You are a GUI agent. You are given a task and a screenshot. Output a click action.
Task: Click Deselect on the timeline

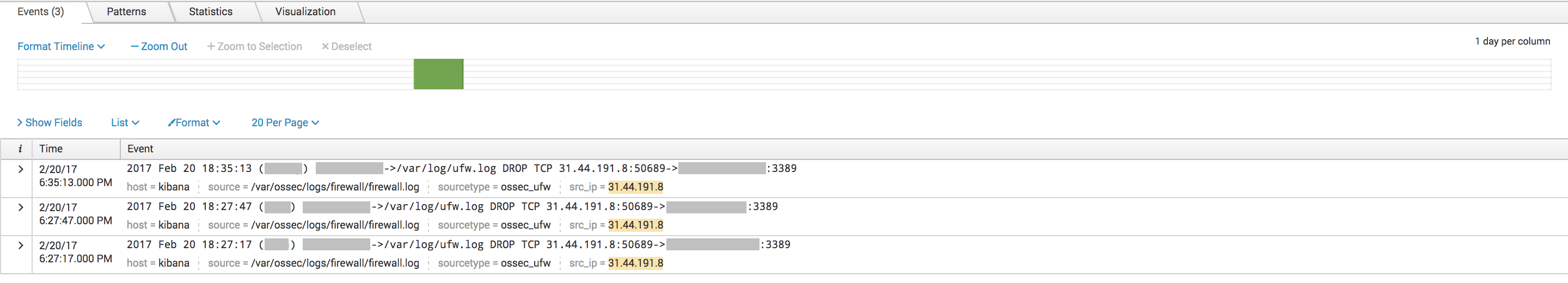[346, 46]
